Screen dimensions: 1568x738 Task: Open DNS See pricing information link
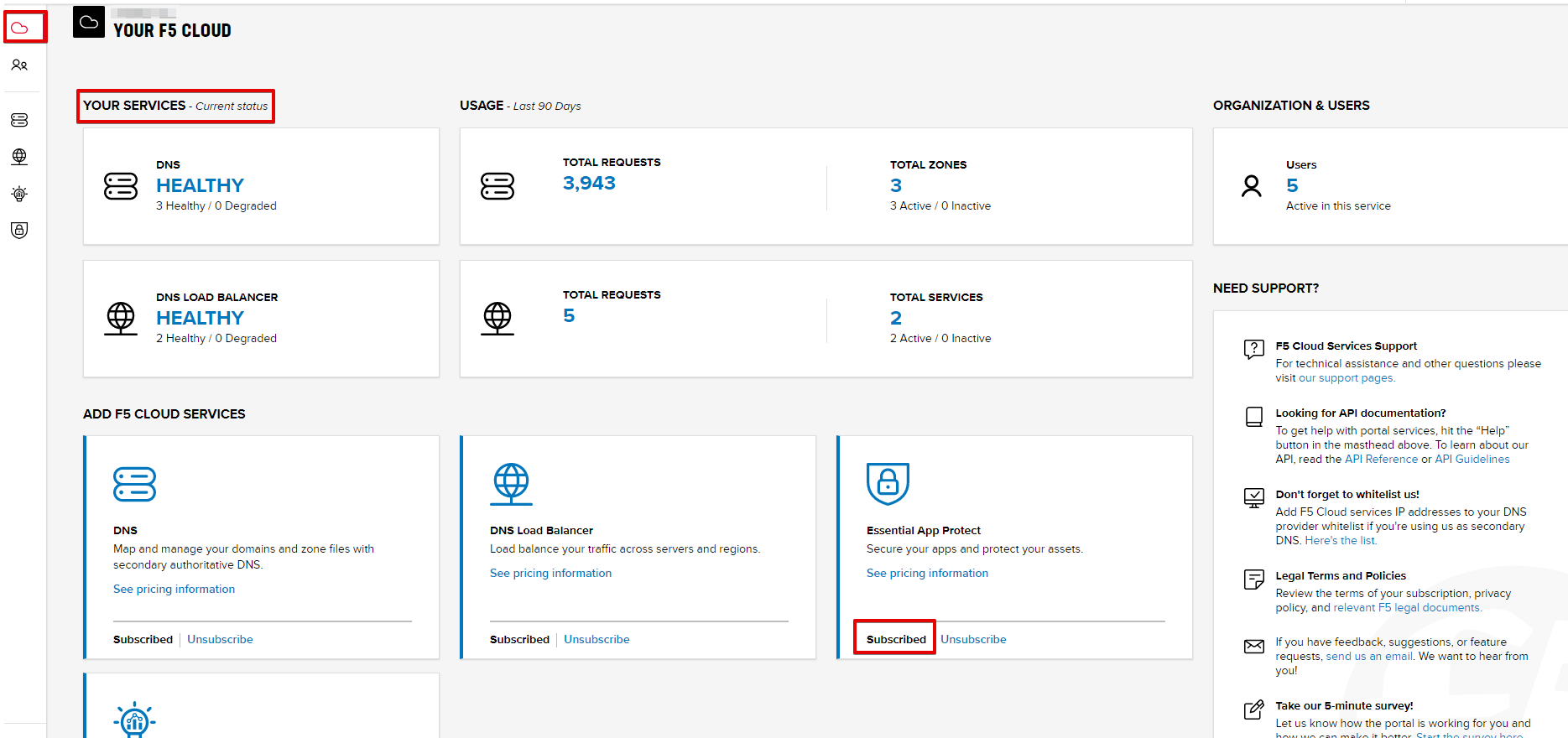click(175, 589)
